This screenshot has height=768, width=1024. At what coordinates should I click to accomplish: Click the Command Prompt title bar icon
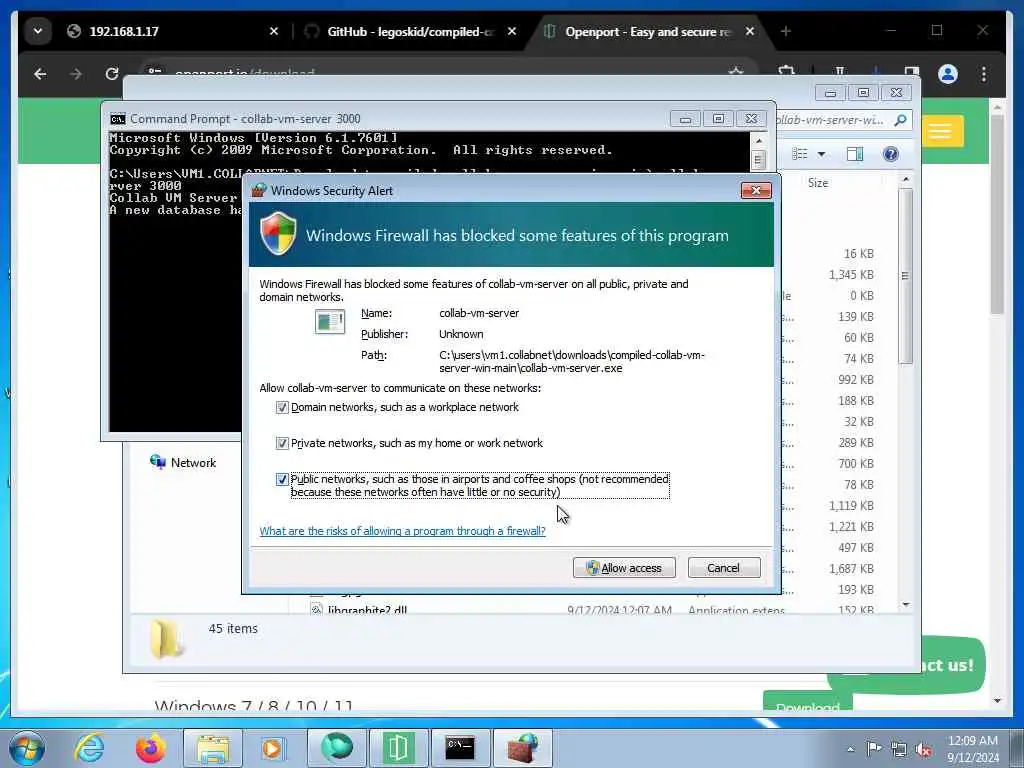(x=118, y=119)
